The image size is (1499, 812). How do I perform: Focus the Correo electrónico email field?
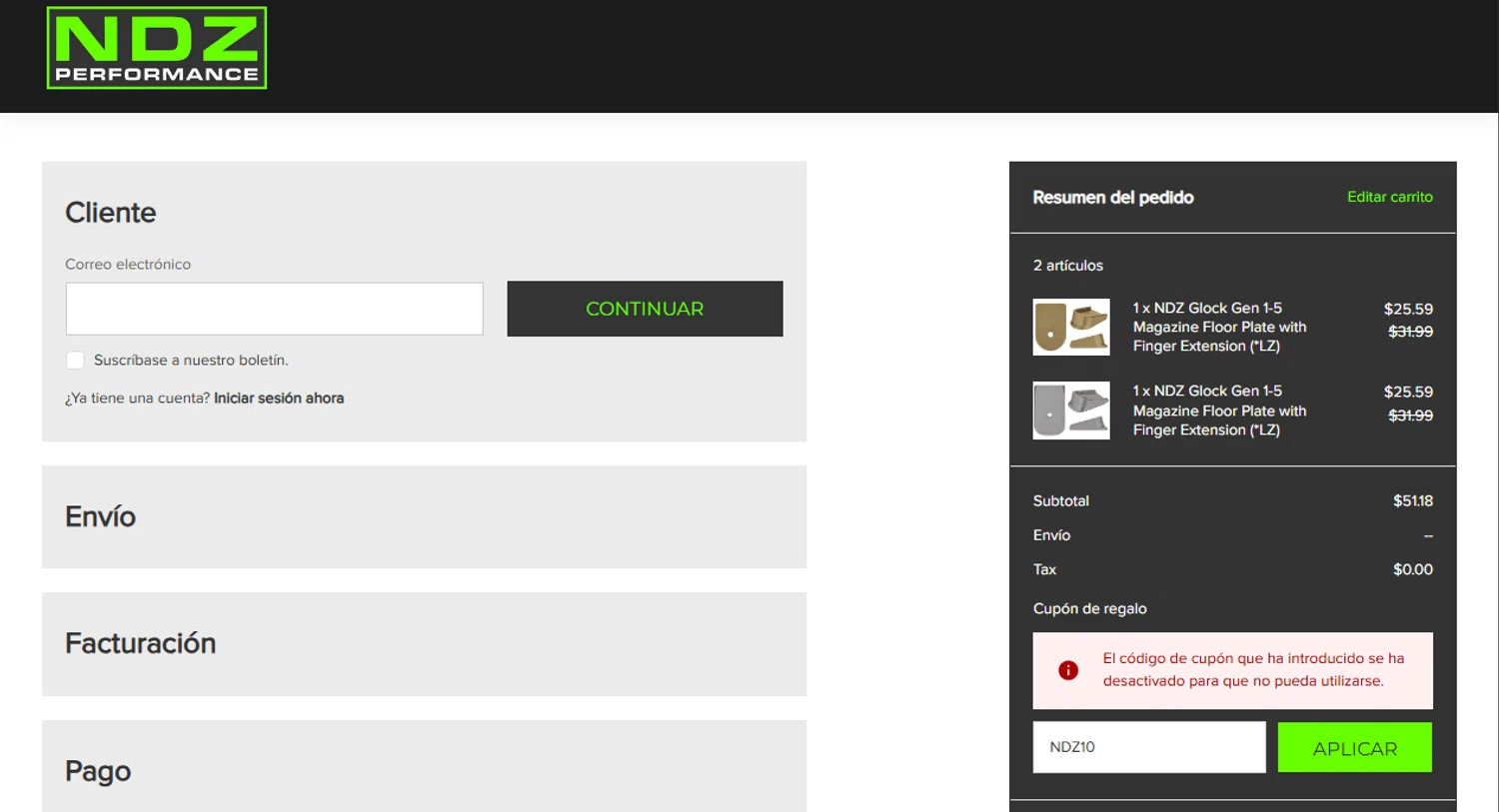coord(274,309)
